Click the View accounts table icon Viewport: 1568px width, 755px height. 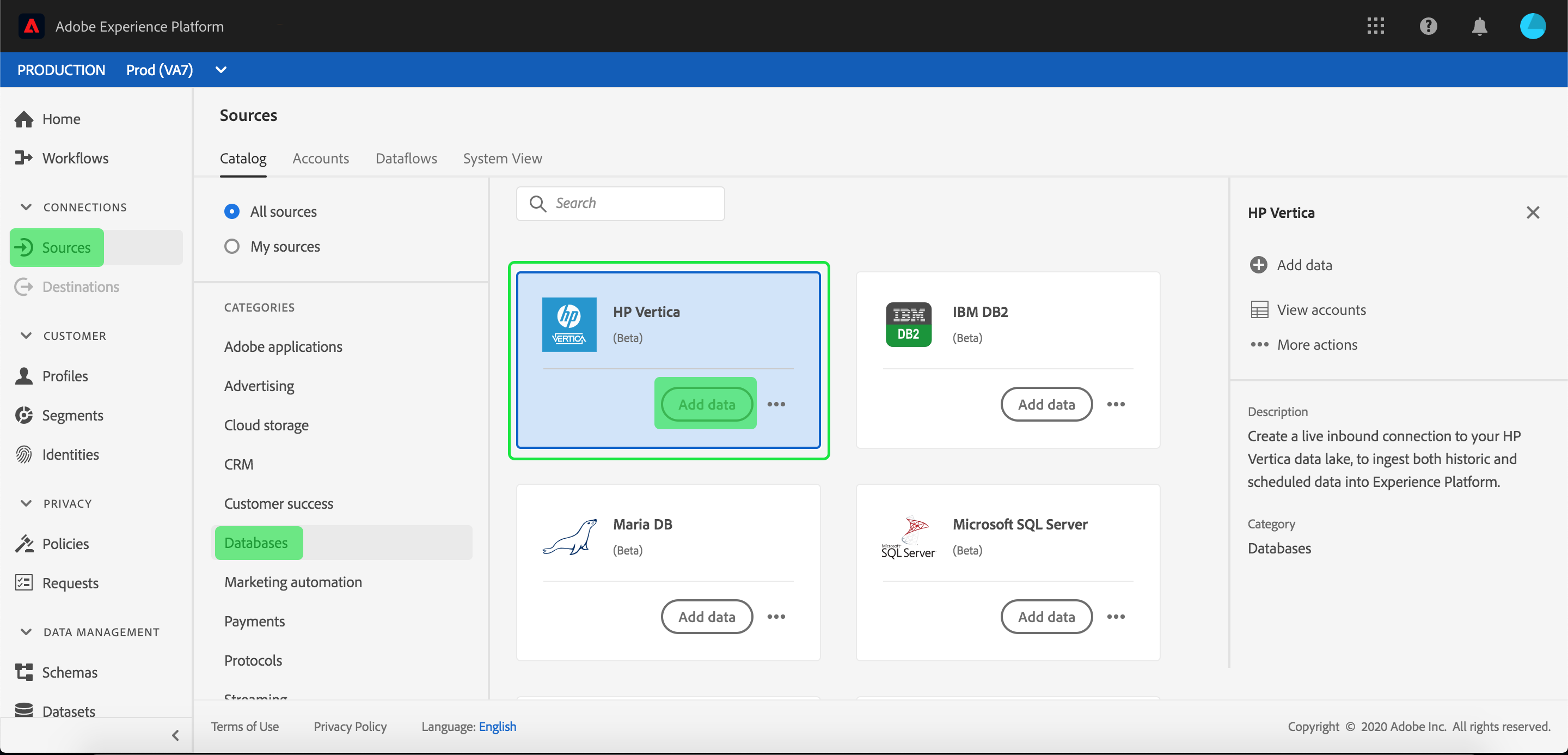[1259, 310]
